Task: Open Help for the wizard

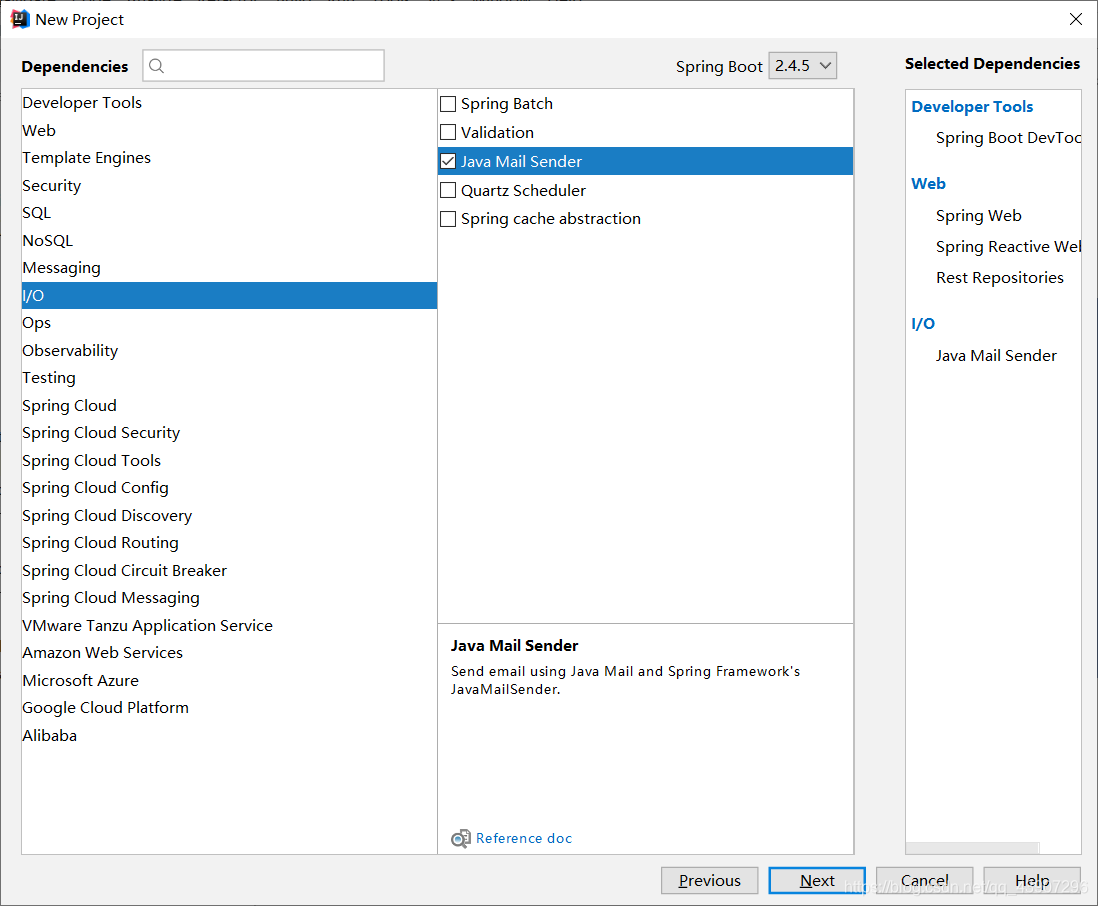Action: pos(1032,880)
